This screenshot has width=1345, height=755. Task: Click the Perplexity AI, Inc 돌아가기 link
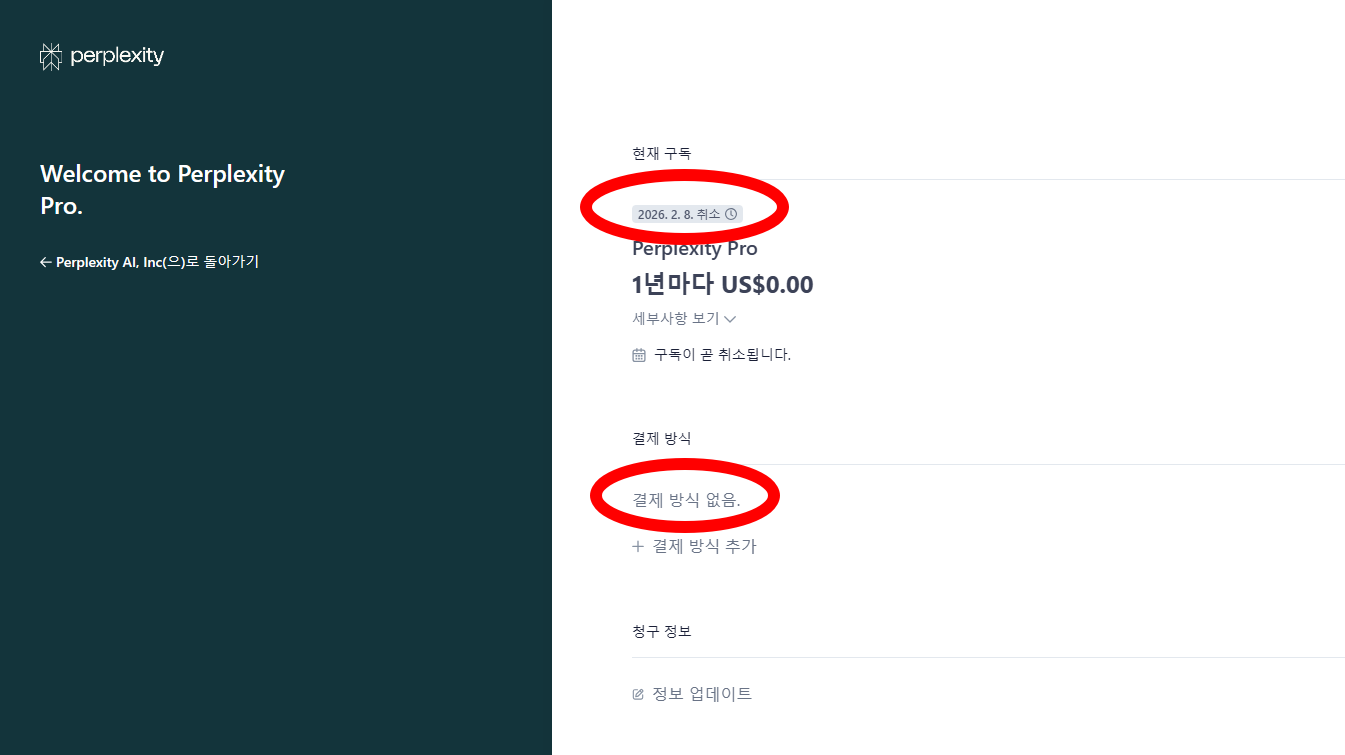coord(150,261)
